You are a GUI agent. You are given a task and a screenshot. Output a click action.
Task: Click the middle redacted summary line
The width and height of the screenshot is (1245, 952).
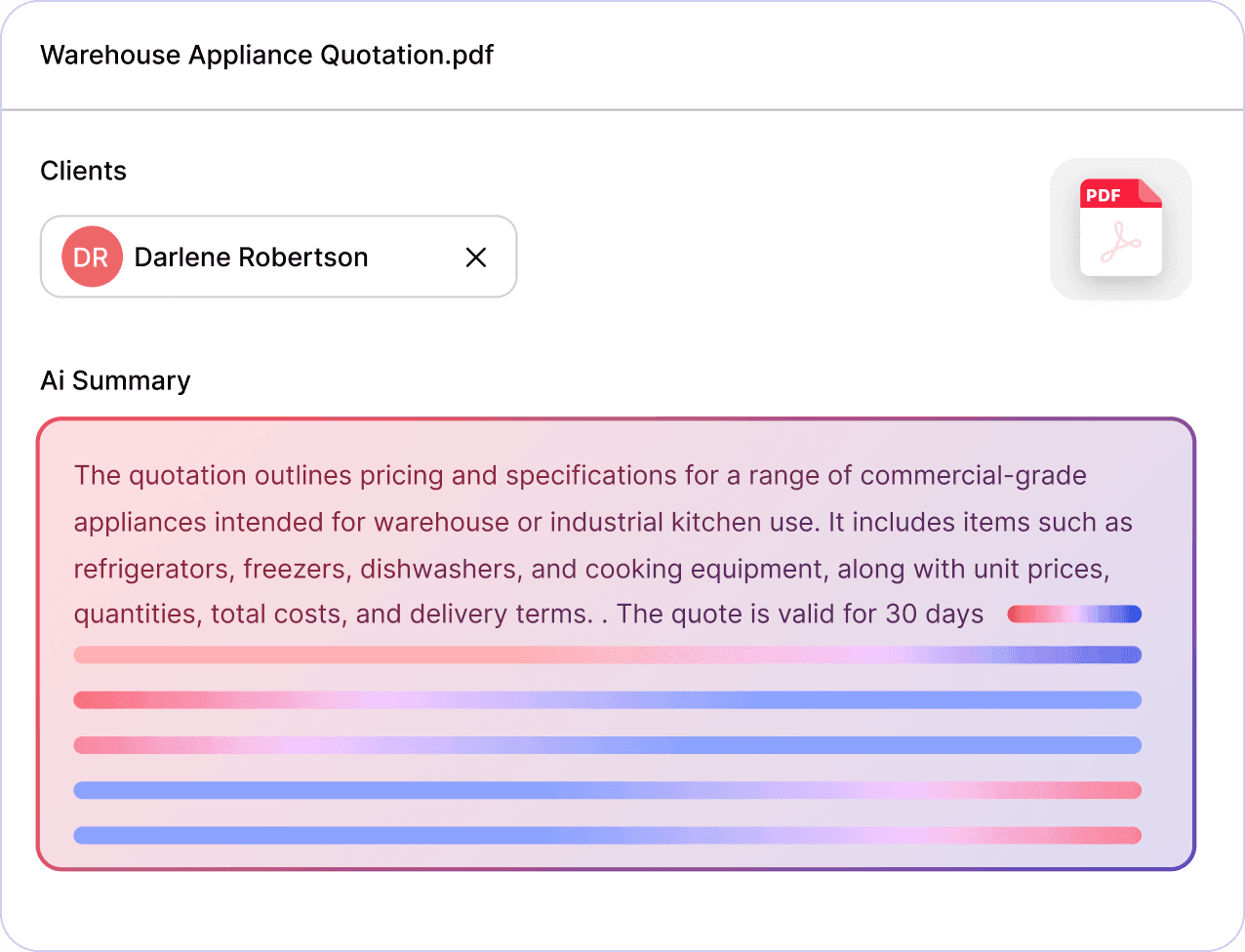(x=607, y=745)
